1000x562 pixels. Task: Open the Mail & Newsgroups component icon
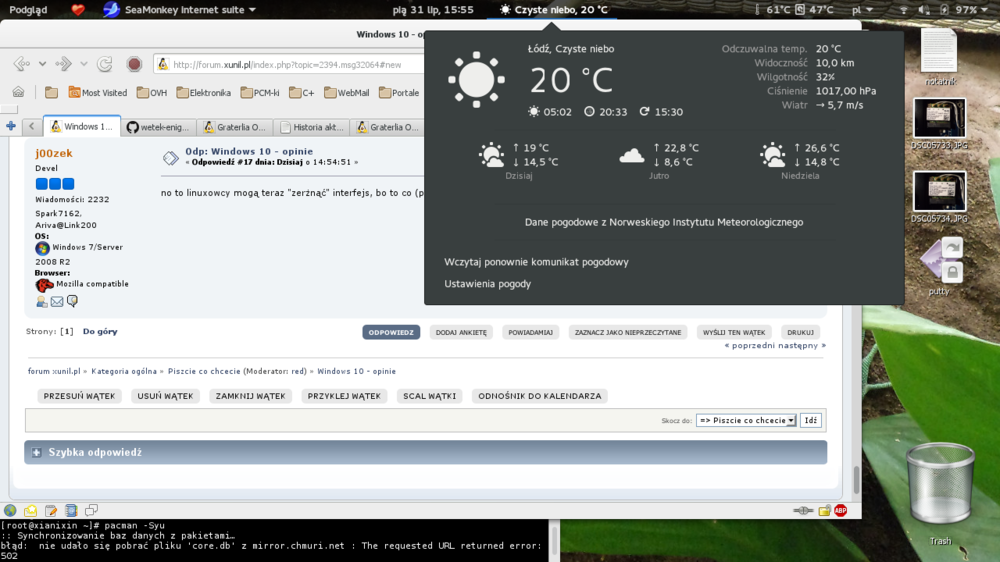point(31,510)
